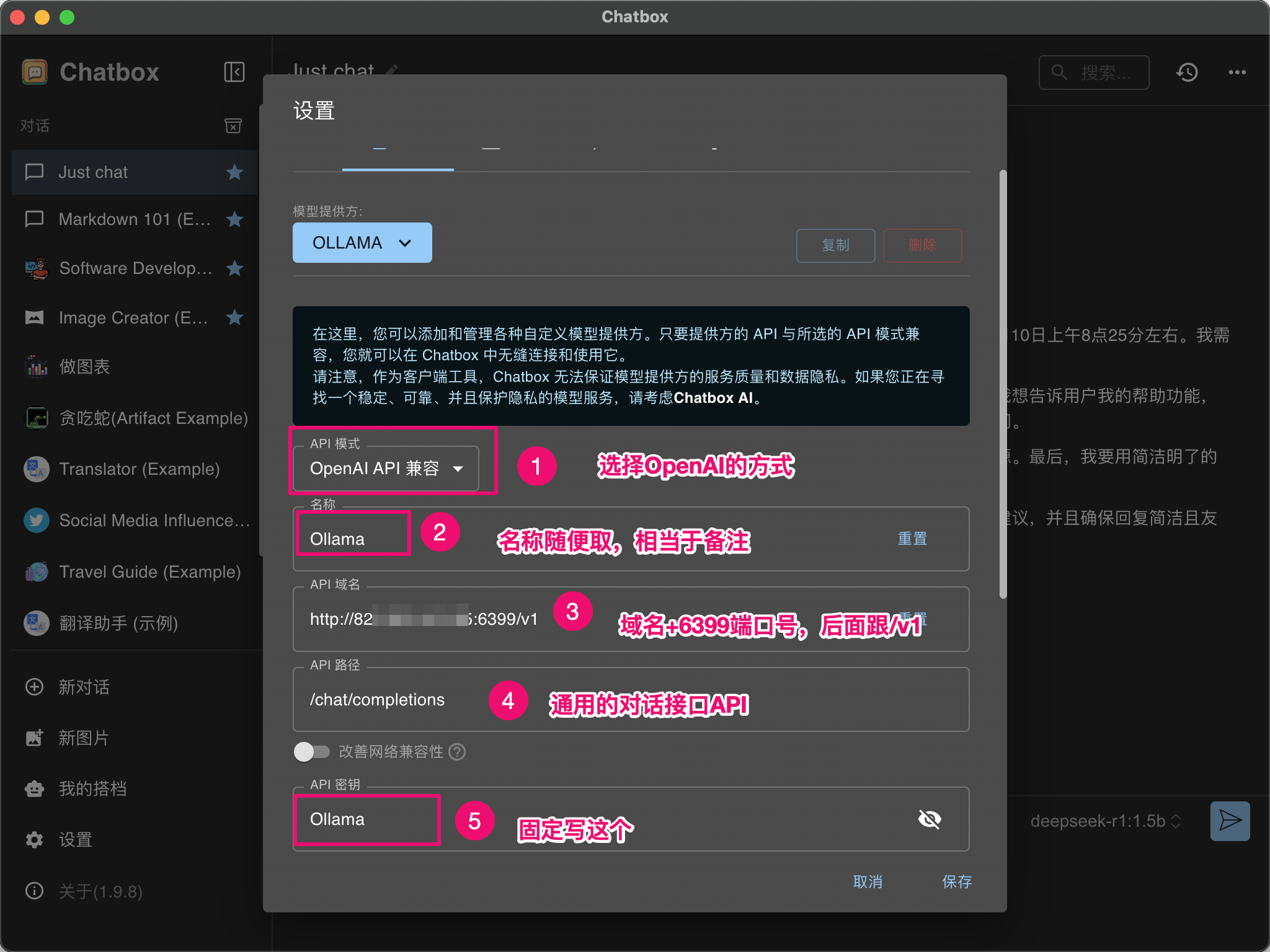Open 设置 from the sidebar

click(76, 839)
